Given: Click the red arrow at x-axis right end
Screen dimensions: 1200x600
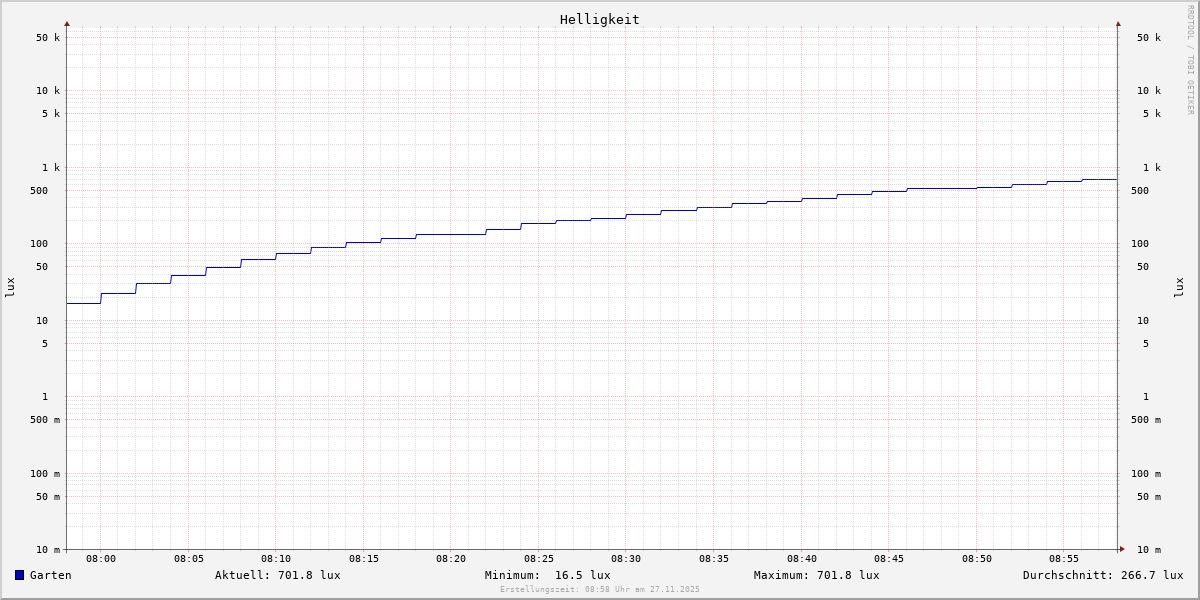Looking at the screenshot, I should pos(1122,549).
